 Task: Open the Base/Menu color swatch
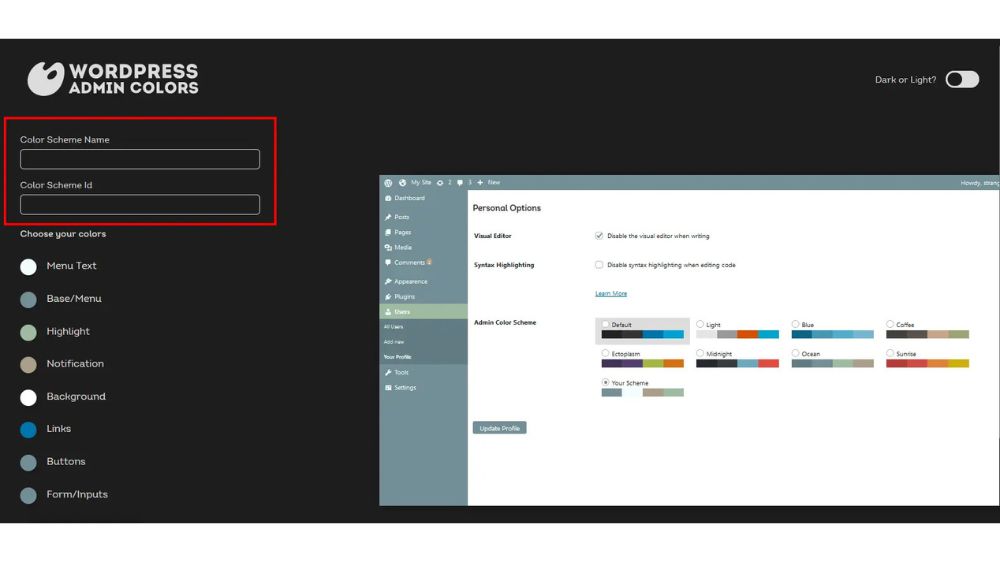pos(28,299)
